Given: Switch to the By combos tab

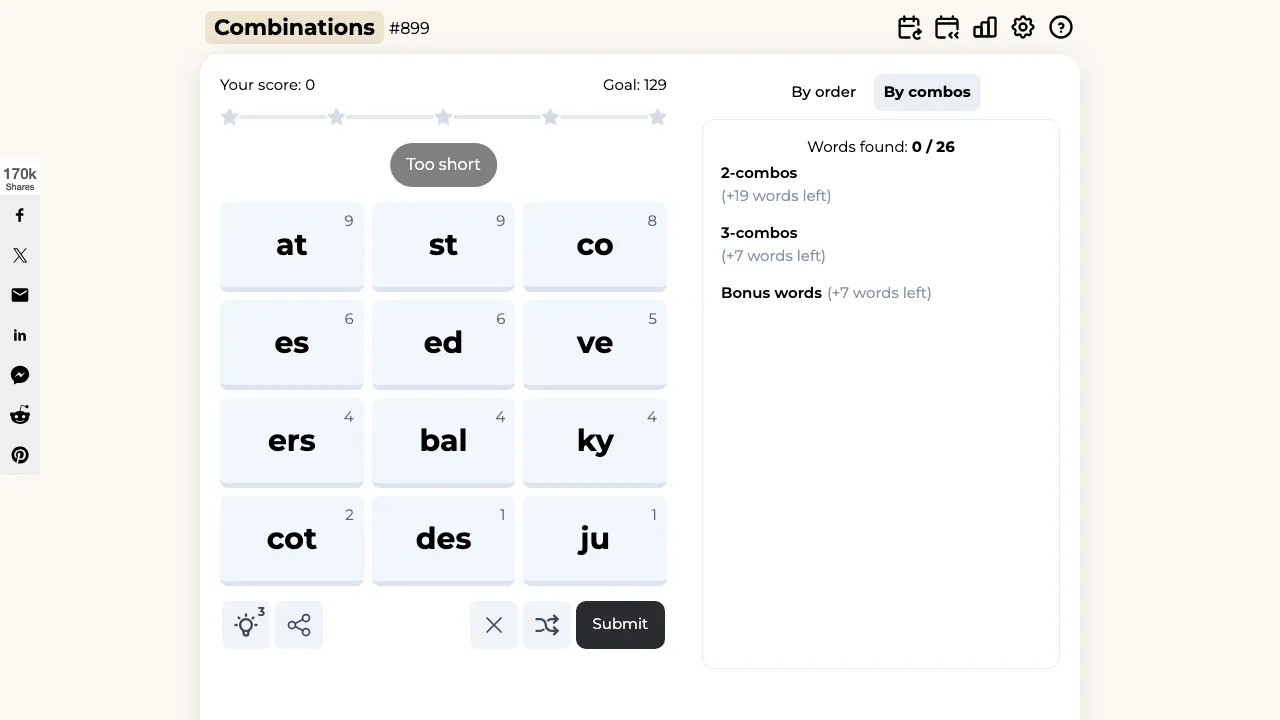Looking at the screenshot, I should click(927, 92).
